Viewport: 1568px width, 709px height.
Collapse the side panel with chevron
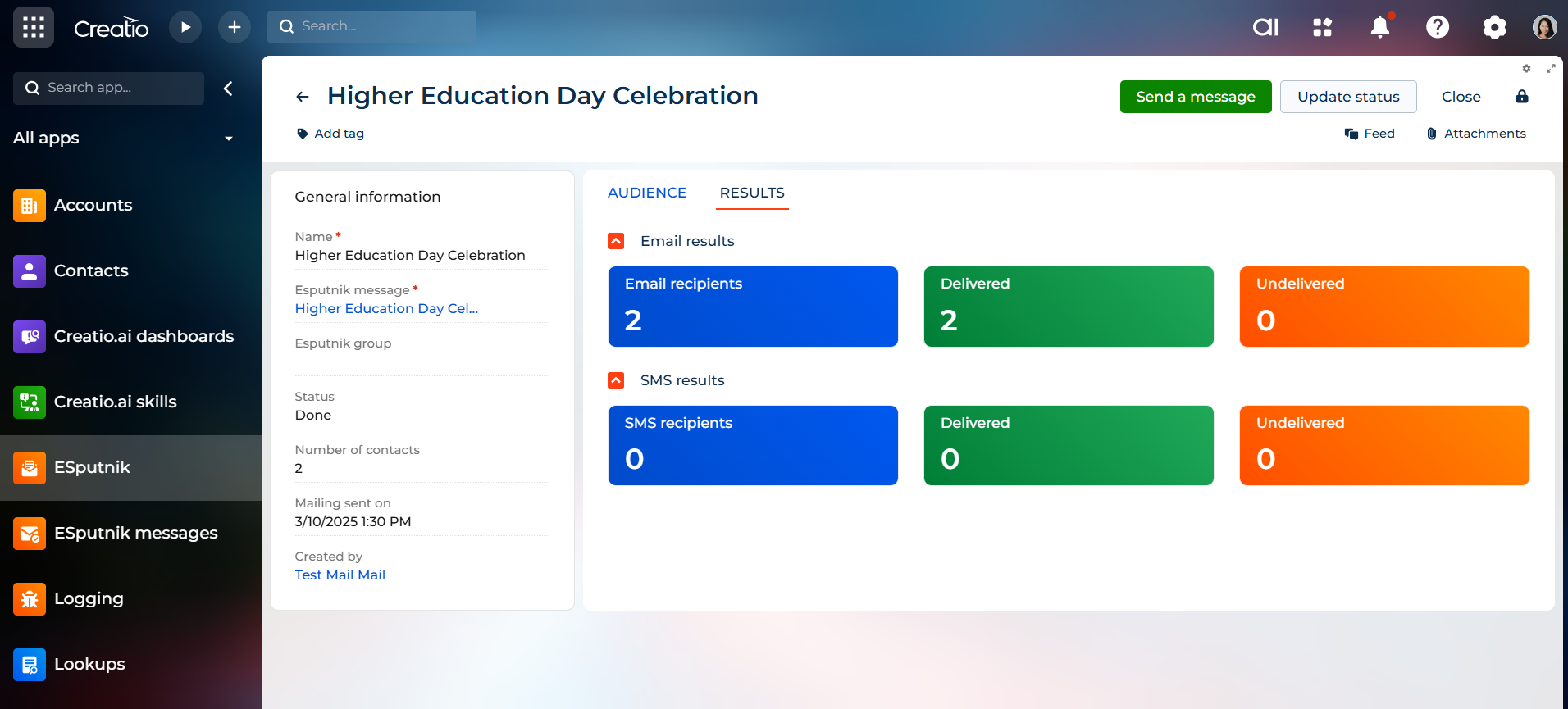click(228, 89)
